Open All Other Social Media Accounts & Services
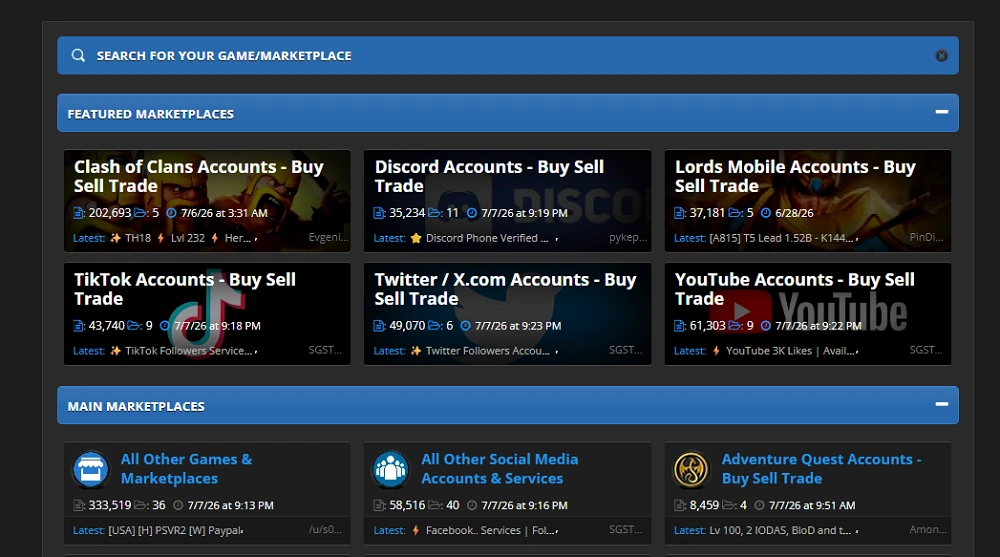 pyautogui.click(x=499, y=469)
